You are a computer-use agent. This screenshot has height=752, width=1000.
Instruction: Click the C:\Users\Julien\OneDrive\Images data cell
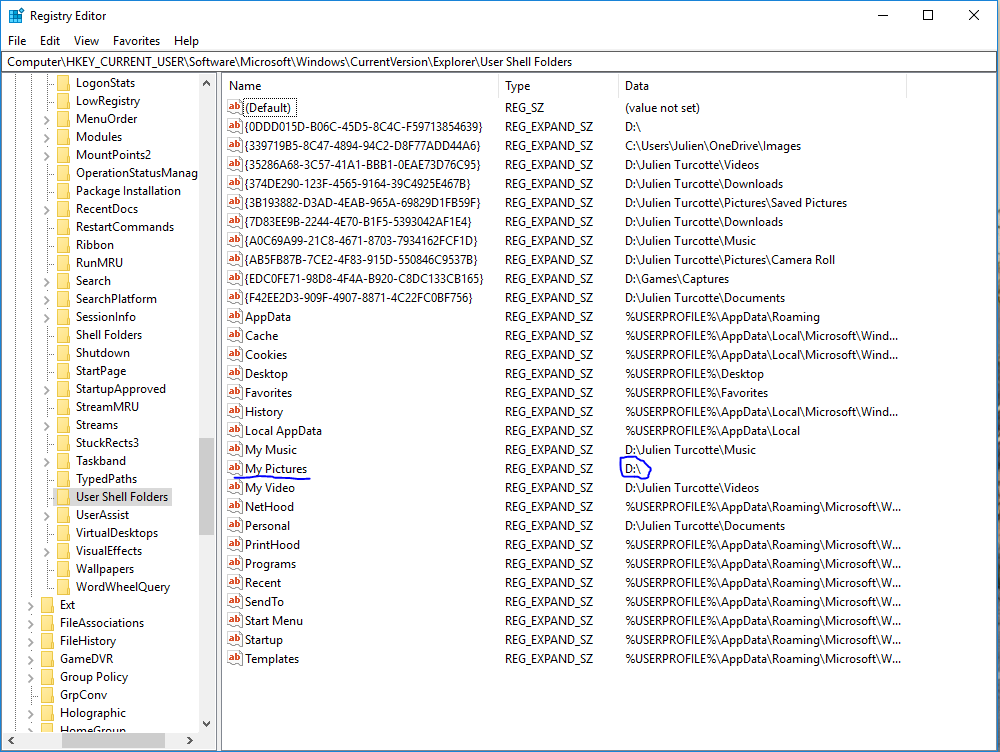point(713,145)
